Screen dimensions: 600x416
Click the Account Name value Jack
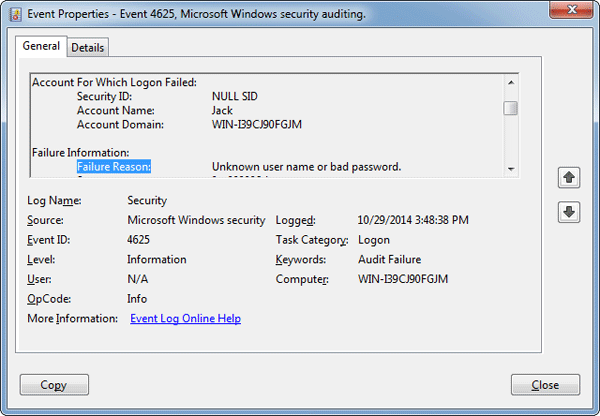pyautogui.click(x=224, y=111)
